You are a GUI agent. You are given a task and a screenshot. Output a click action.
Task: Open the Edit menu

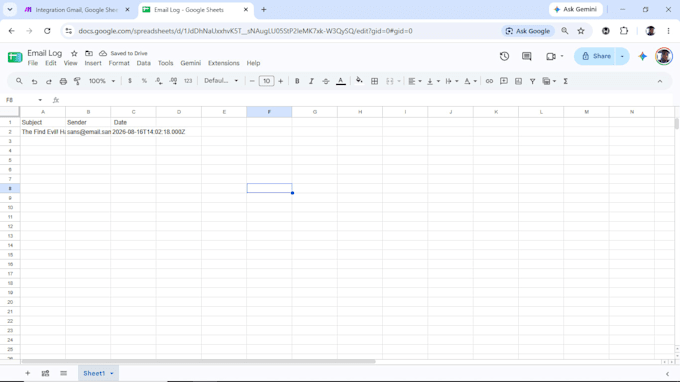(x=51, y=63)
